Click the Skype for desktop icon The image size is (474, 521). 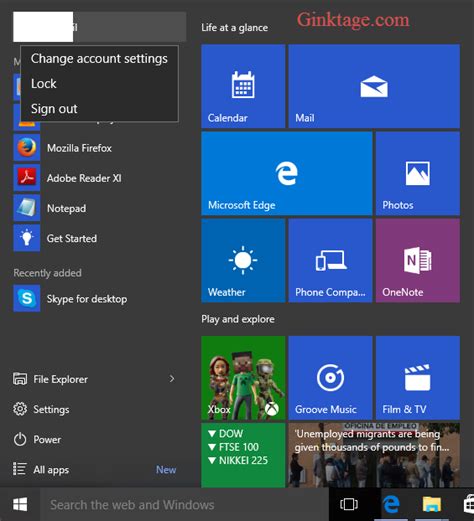[27, 298]
